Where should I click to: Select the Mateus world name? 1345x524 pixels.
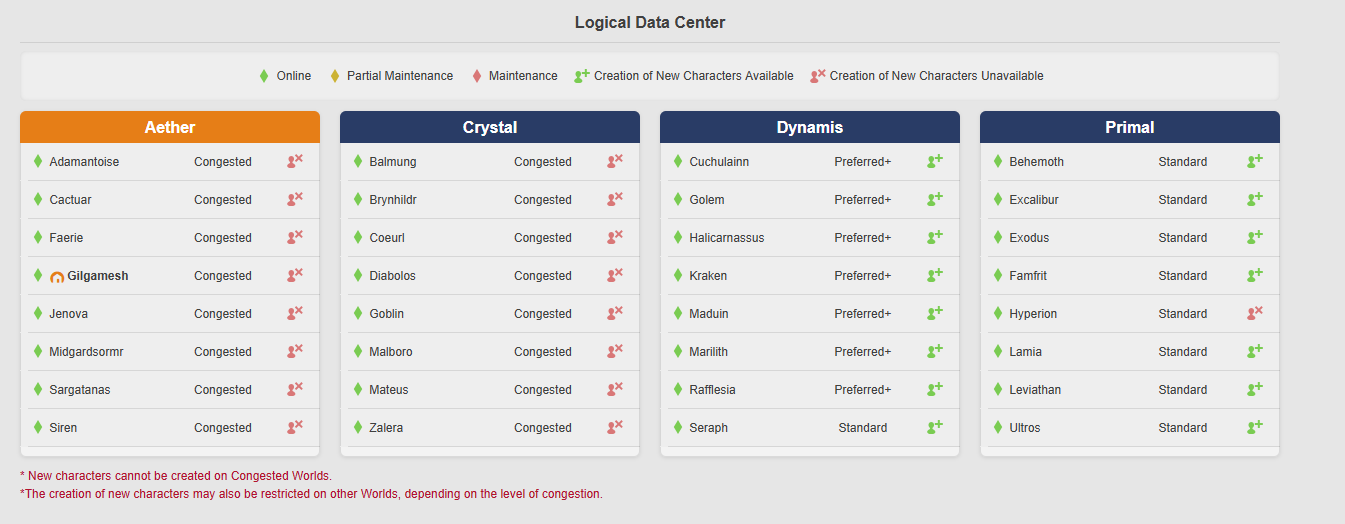coord(389,390)
